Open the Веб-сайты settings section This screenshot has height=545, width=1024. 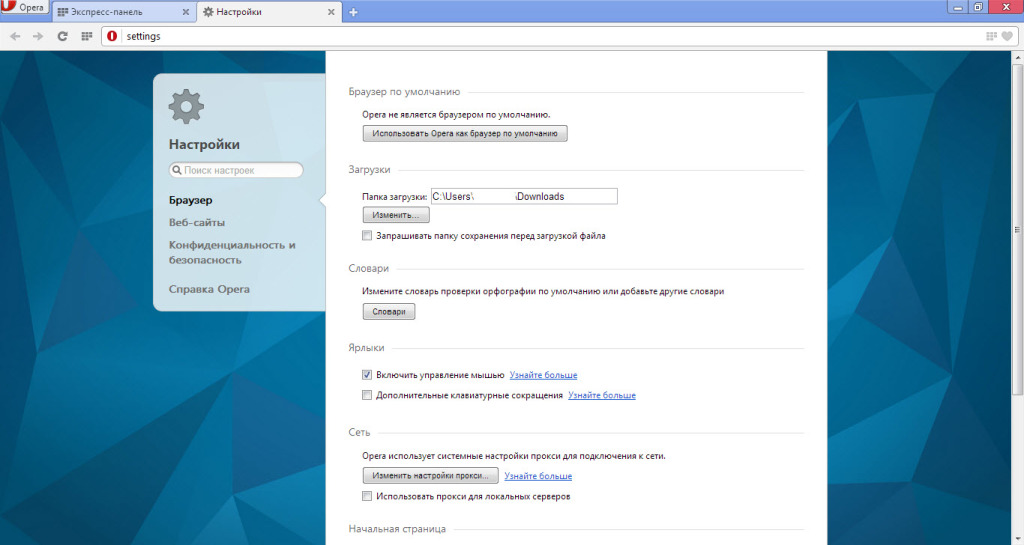click(197, 223)
